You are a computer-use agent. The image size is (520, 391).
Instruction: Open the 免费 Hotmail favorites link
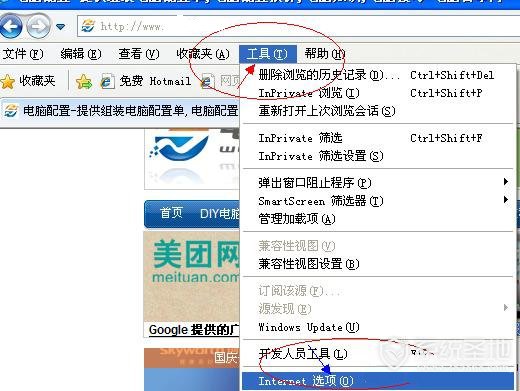click(146, 81)
